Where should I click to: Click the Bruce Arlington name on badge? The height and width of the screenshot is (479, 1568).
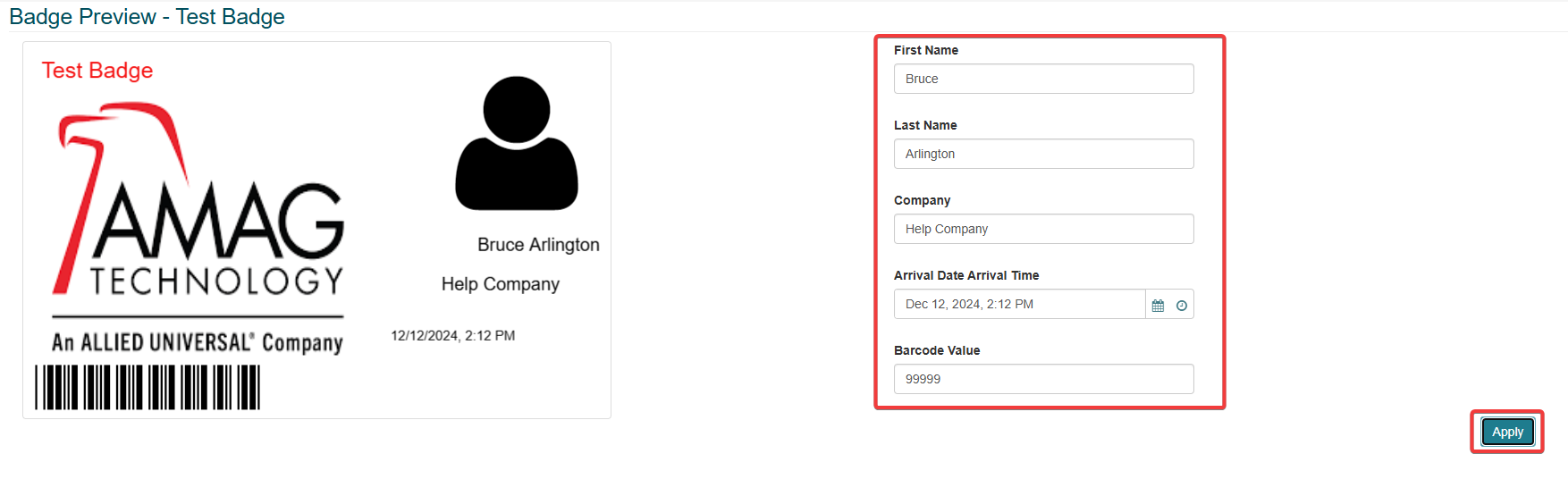click(x=538, y=245)
